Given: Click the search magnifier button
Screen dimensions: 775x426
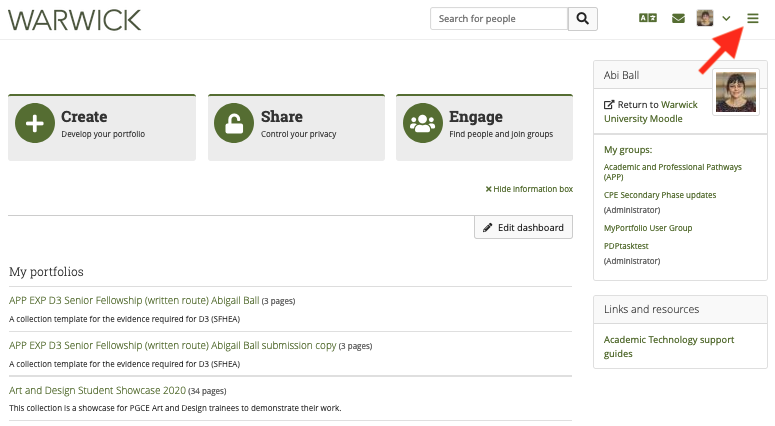Looking at the screenshot, I should point(582,18).
